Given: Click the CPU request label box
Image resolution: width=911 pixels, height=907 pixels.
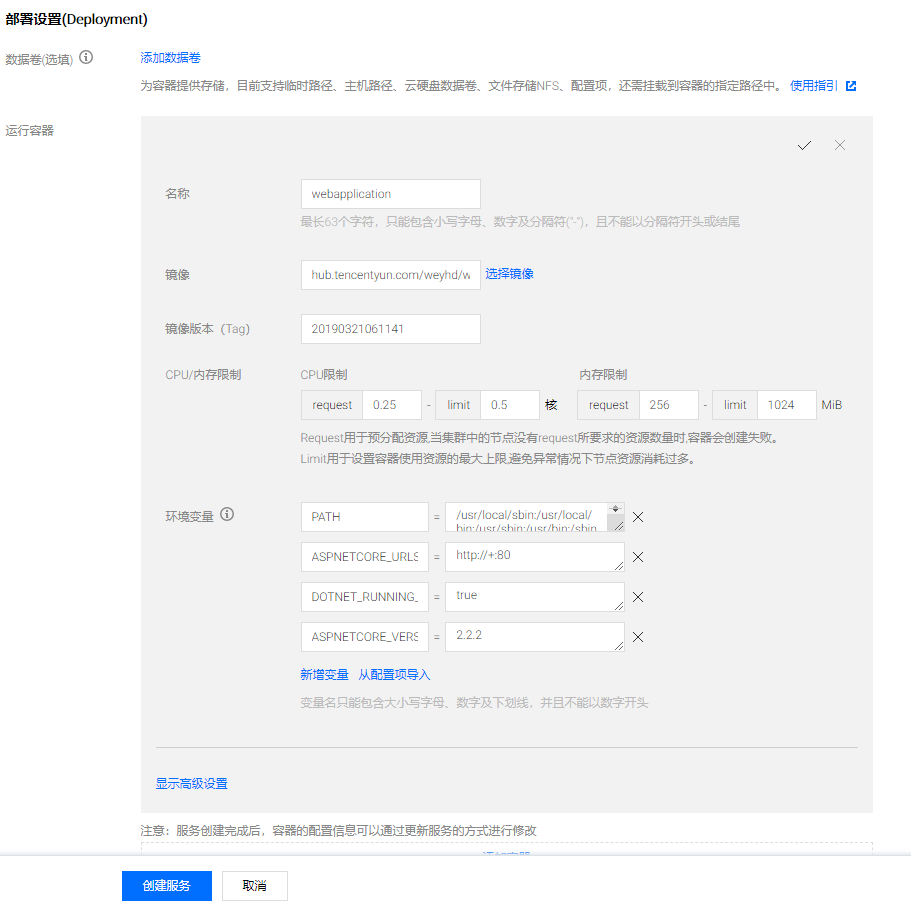Looking at the screenshot, I should click(332, 405).
